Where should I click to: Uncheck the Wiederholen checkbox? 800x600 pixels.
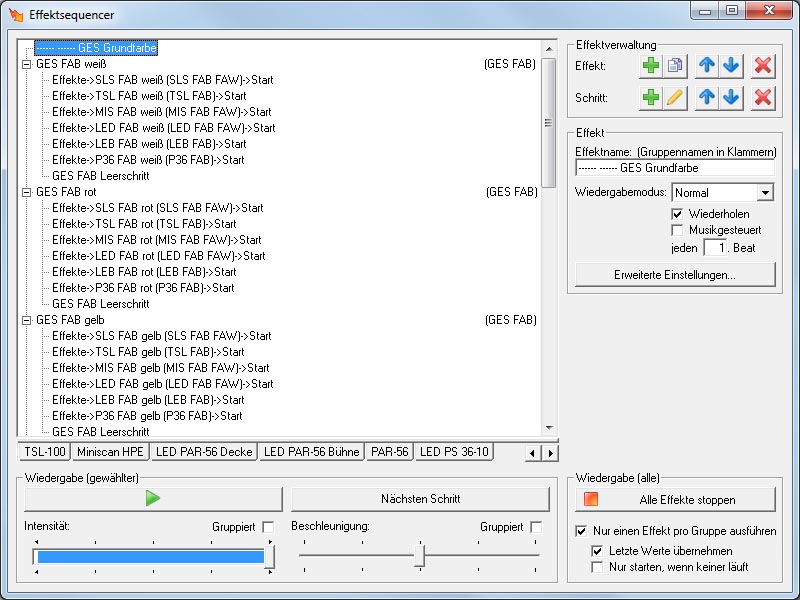coord(678,214)
